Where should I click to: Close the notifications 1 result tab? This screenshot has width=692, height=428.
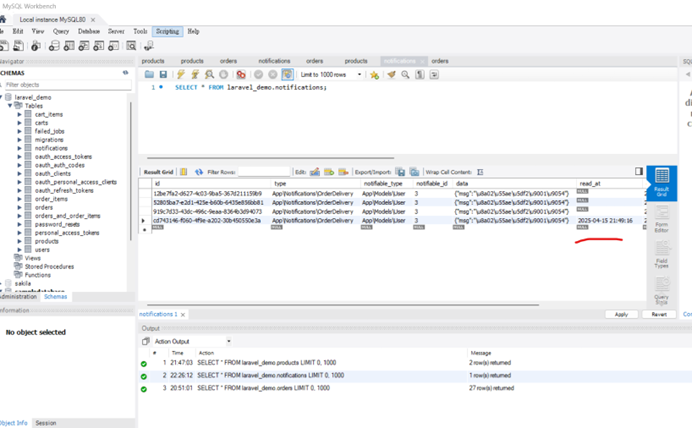tap(183, 315)
